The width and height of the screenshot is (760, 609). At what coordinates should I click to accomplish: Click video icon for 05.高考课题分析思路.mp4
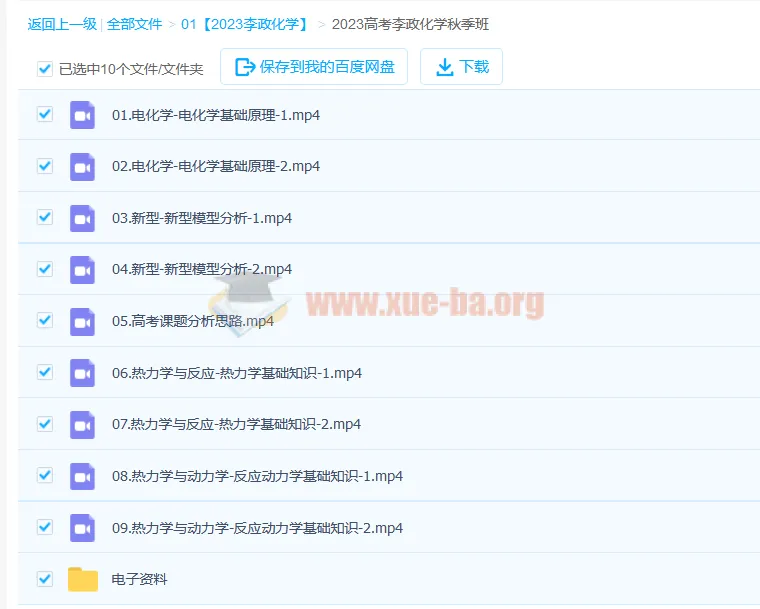click(x=82, y=321)
